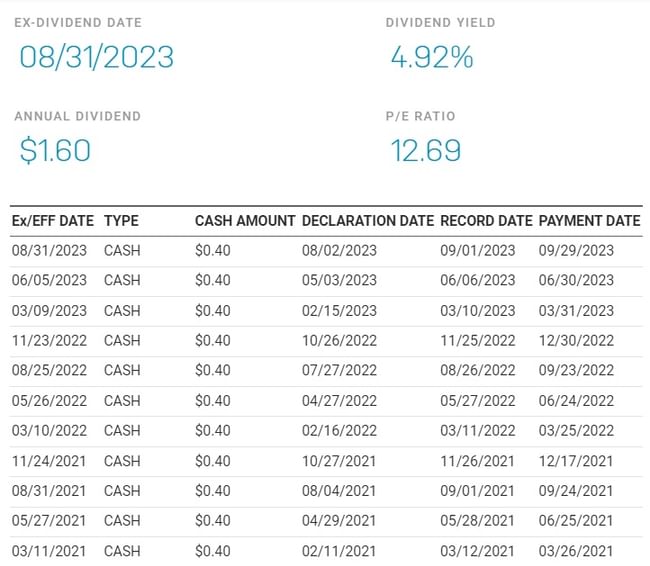This screenshot has width=650, height=566.
Task: Click the CASH AMOUNT column header
Action: point(245,220)
